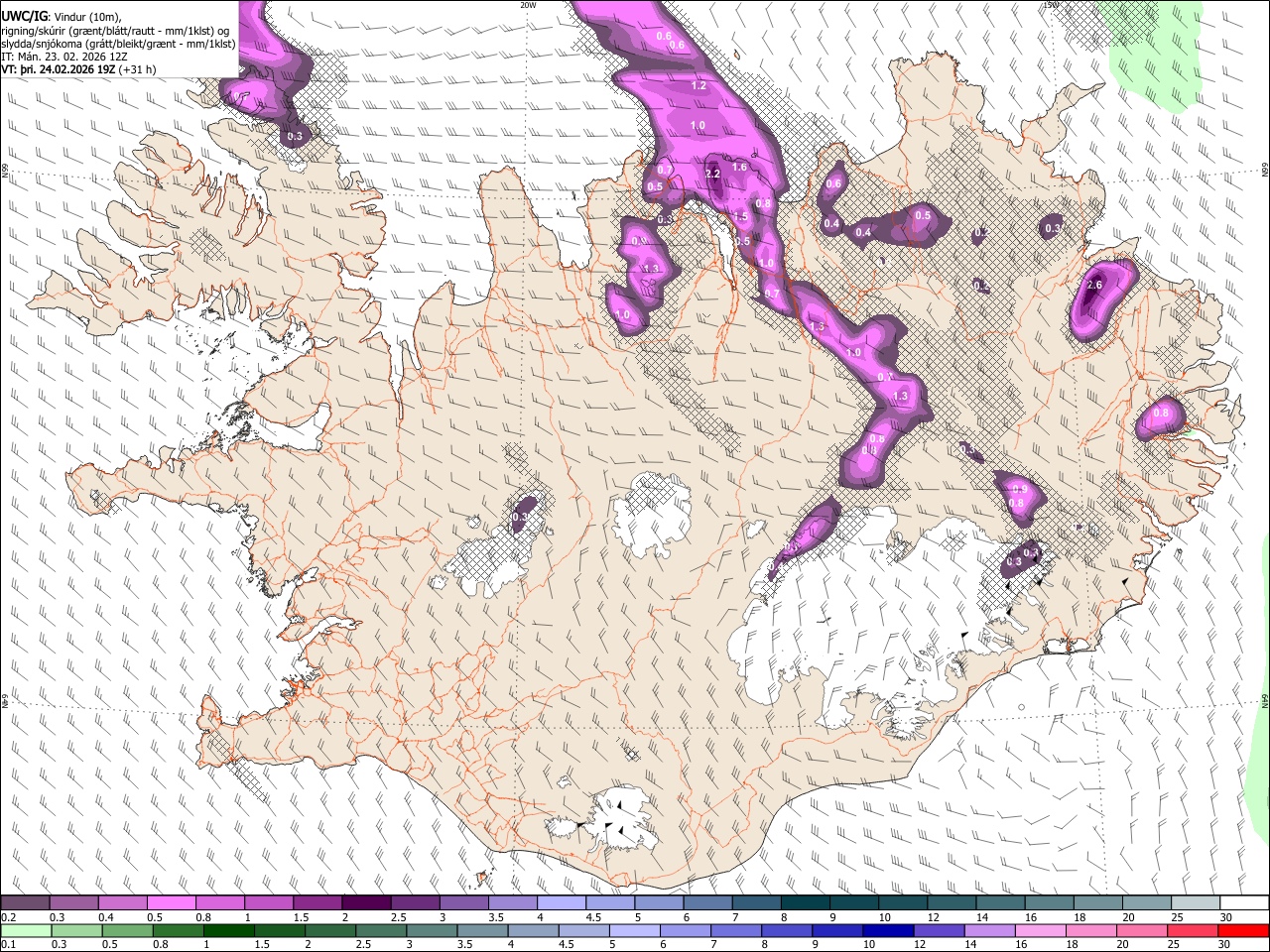Screen dimensions: 1270x952
Task: Click the '14' label in the bottom legend row
Action: point(971,945)
